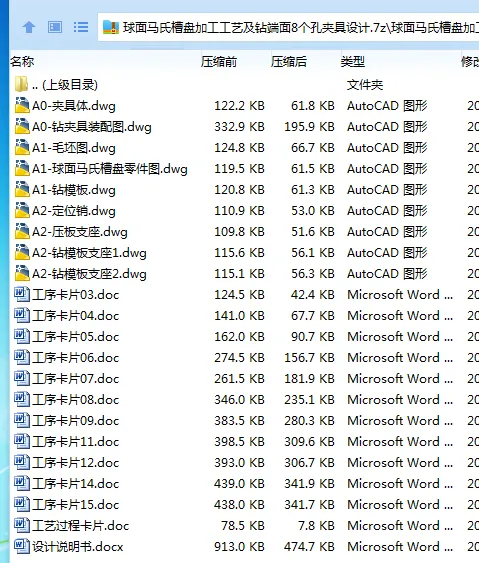Select the A0-夹具体.dwg file icon

[x=22, y=105]
